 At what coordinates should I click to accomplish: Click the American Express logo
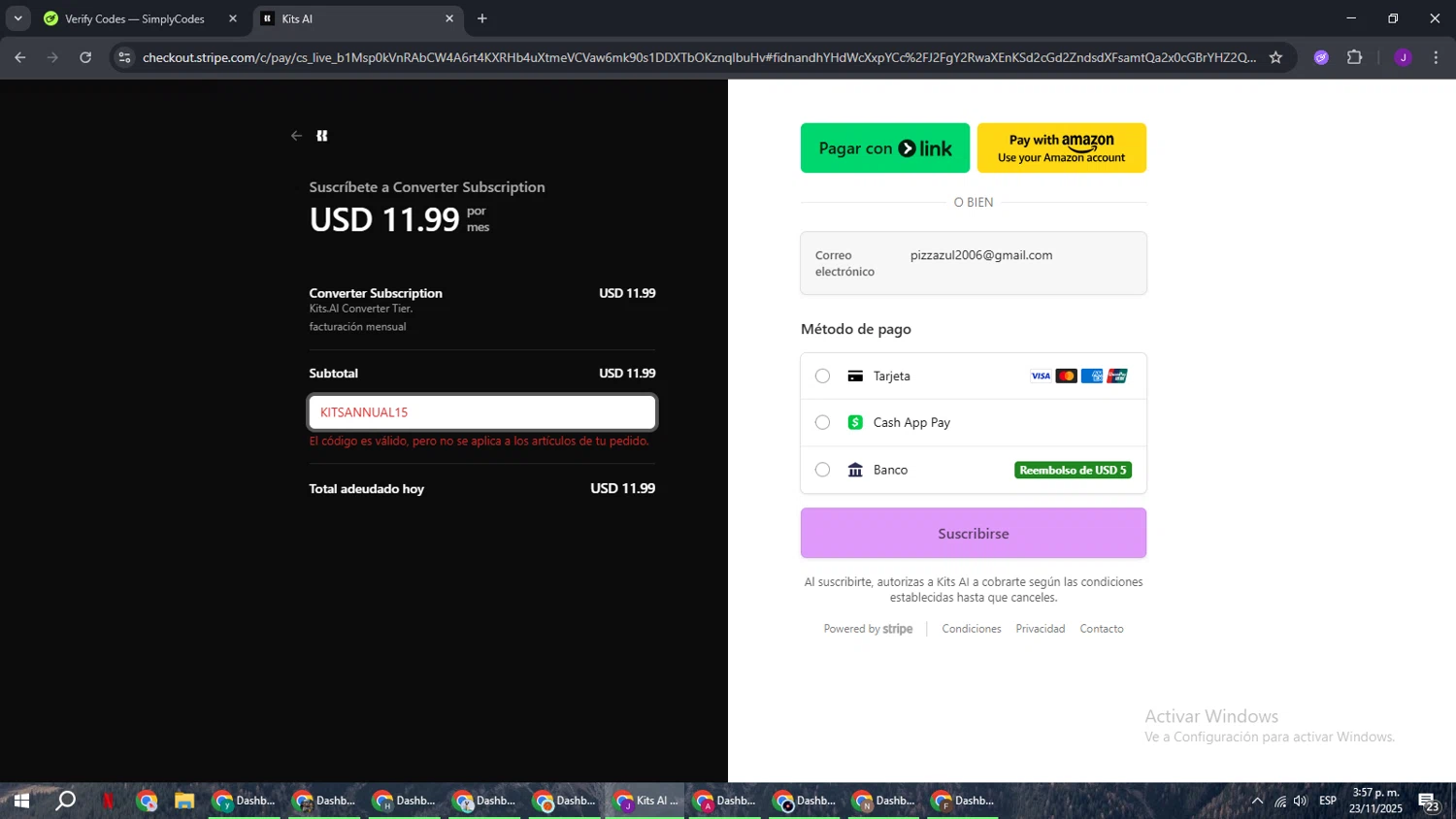coord(1092,376)
